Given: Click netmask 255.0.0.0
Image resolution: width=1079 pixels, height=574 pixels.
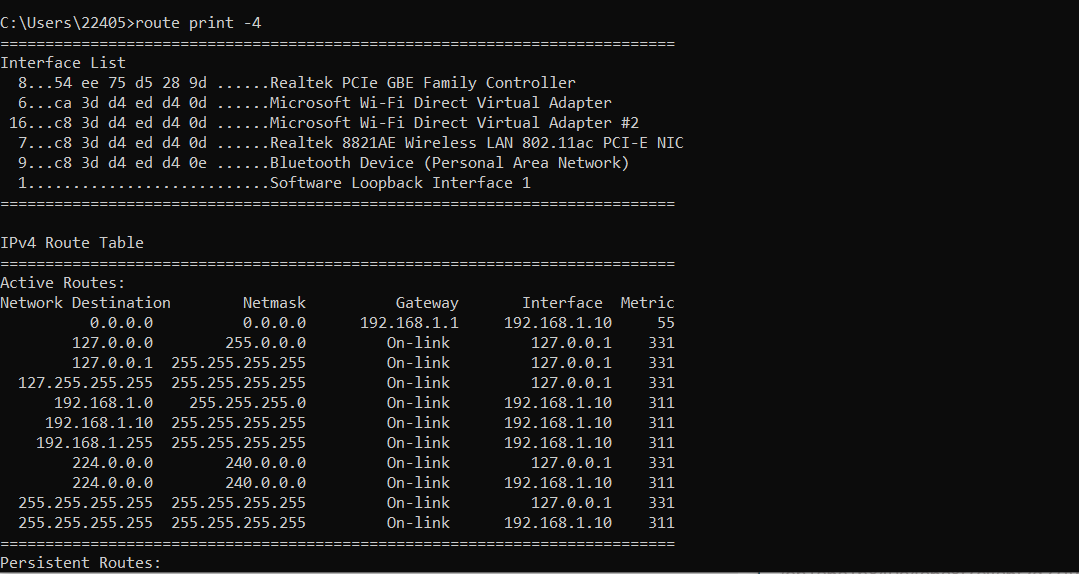Looking at the screenshot, I should (266, 343).
